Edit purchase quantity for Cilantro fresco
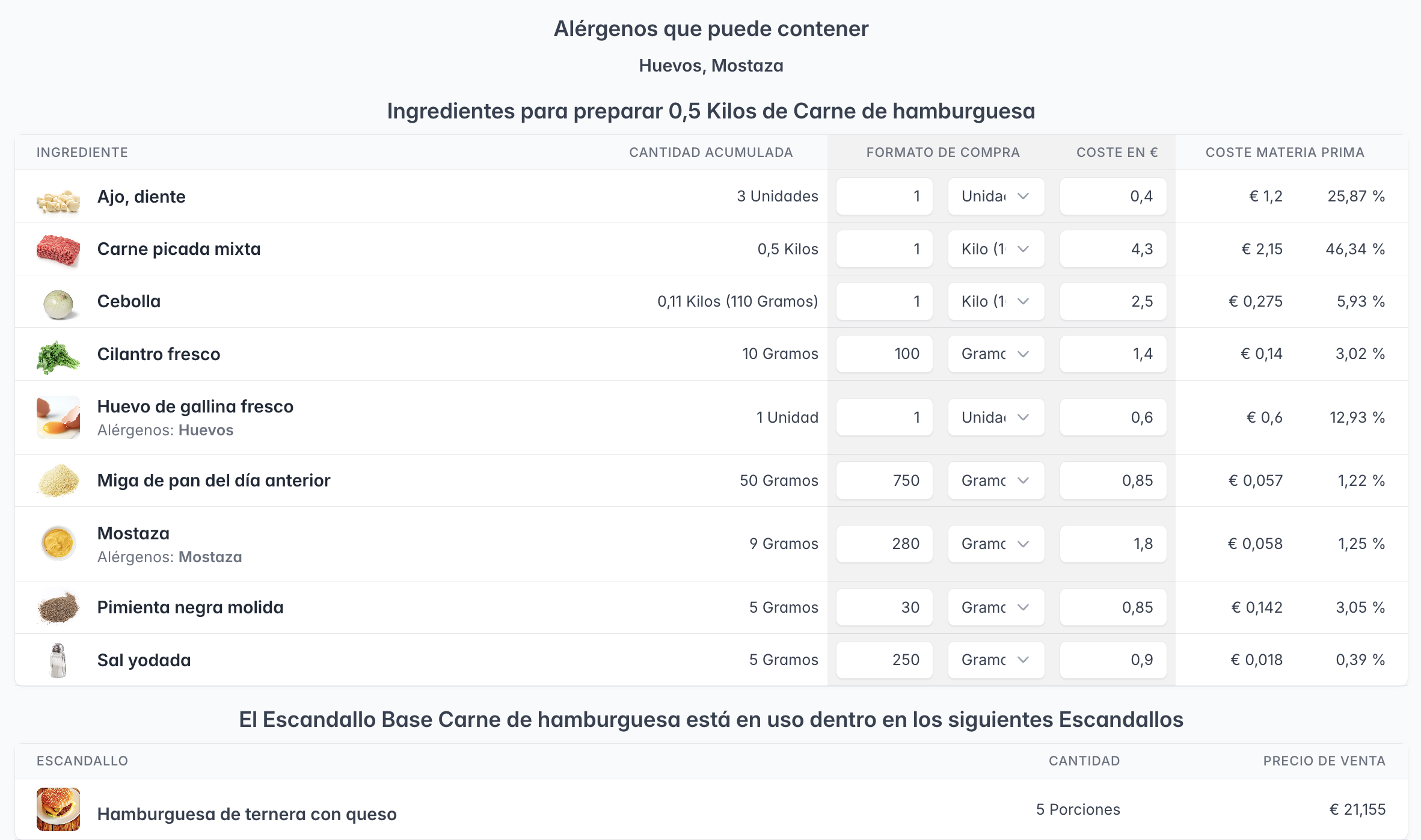 click(884, 354)
